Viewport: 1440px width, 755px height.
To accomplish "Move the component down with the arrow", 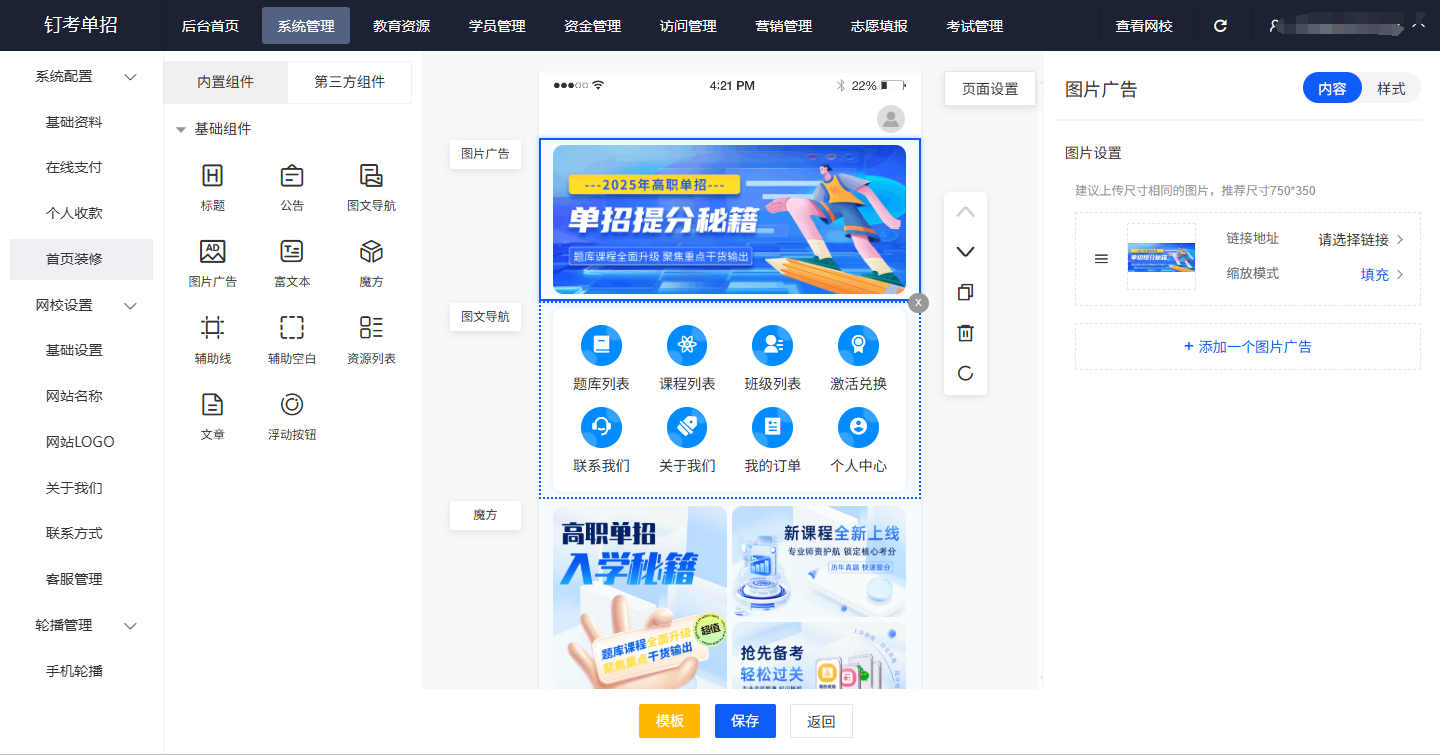I will 965,252.
